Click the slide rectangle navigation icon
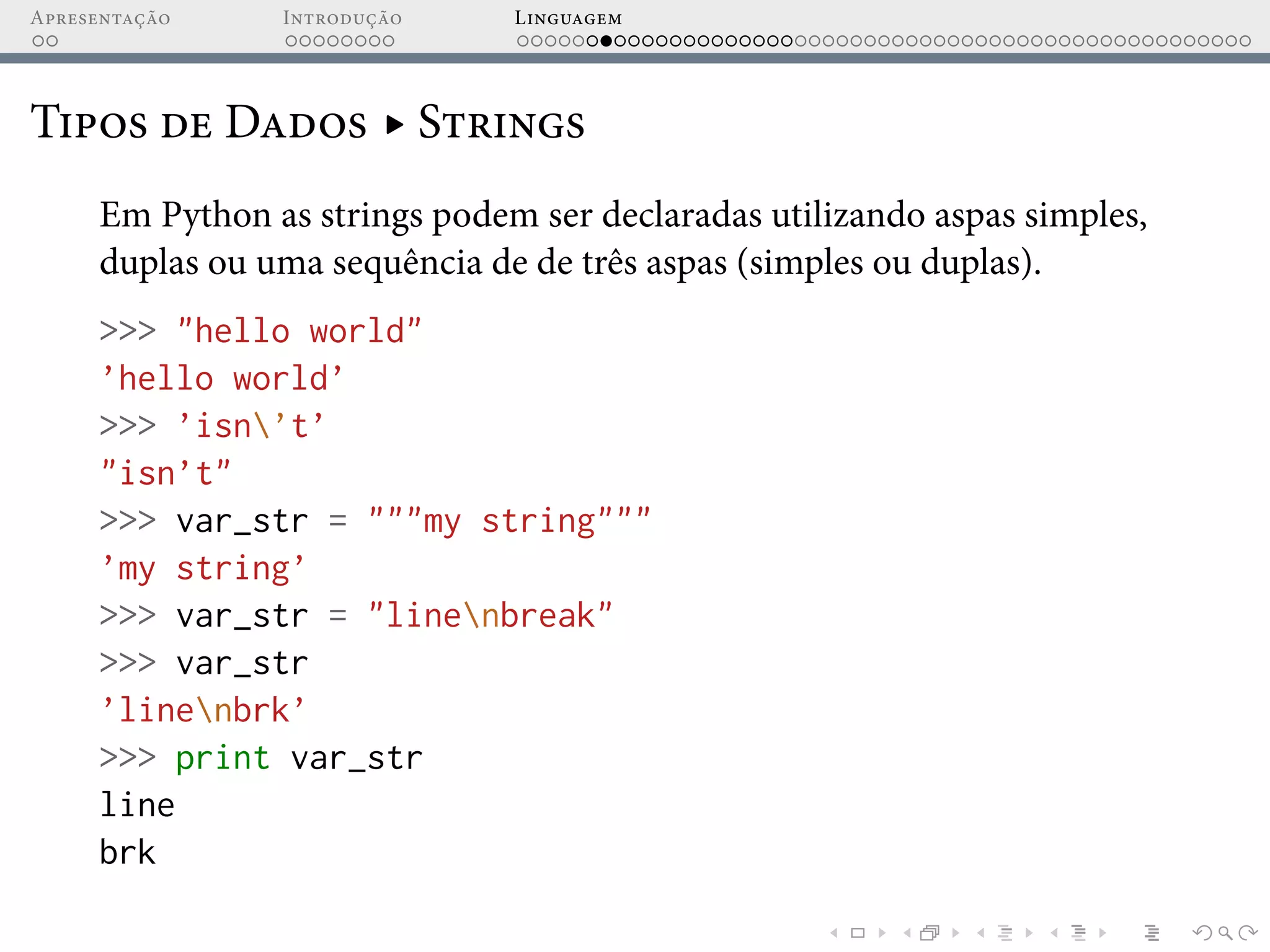 coord(858,932)
